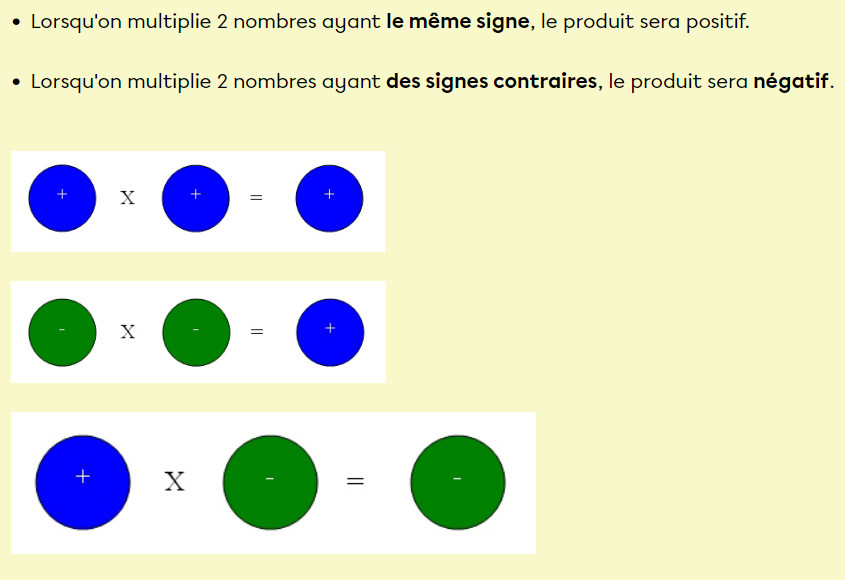Click the multiplication X between the small green circles

point(128,332)
